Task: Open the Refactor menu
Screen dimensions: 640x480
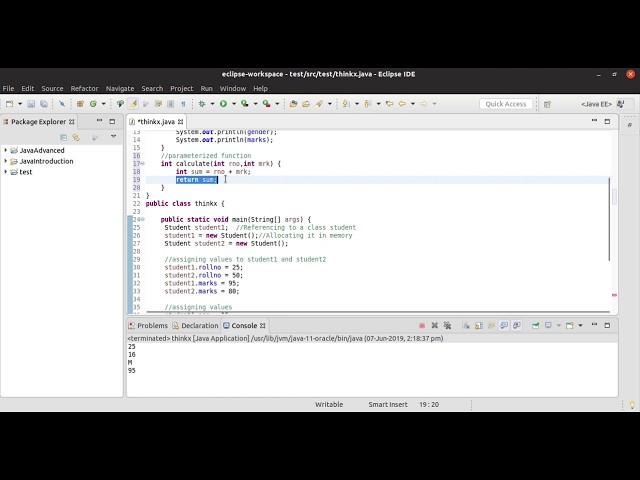Action: coord(84,88)
